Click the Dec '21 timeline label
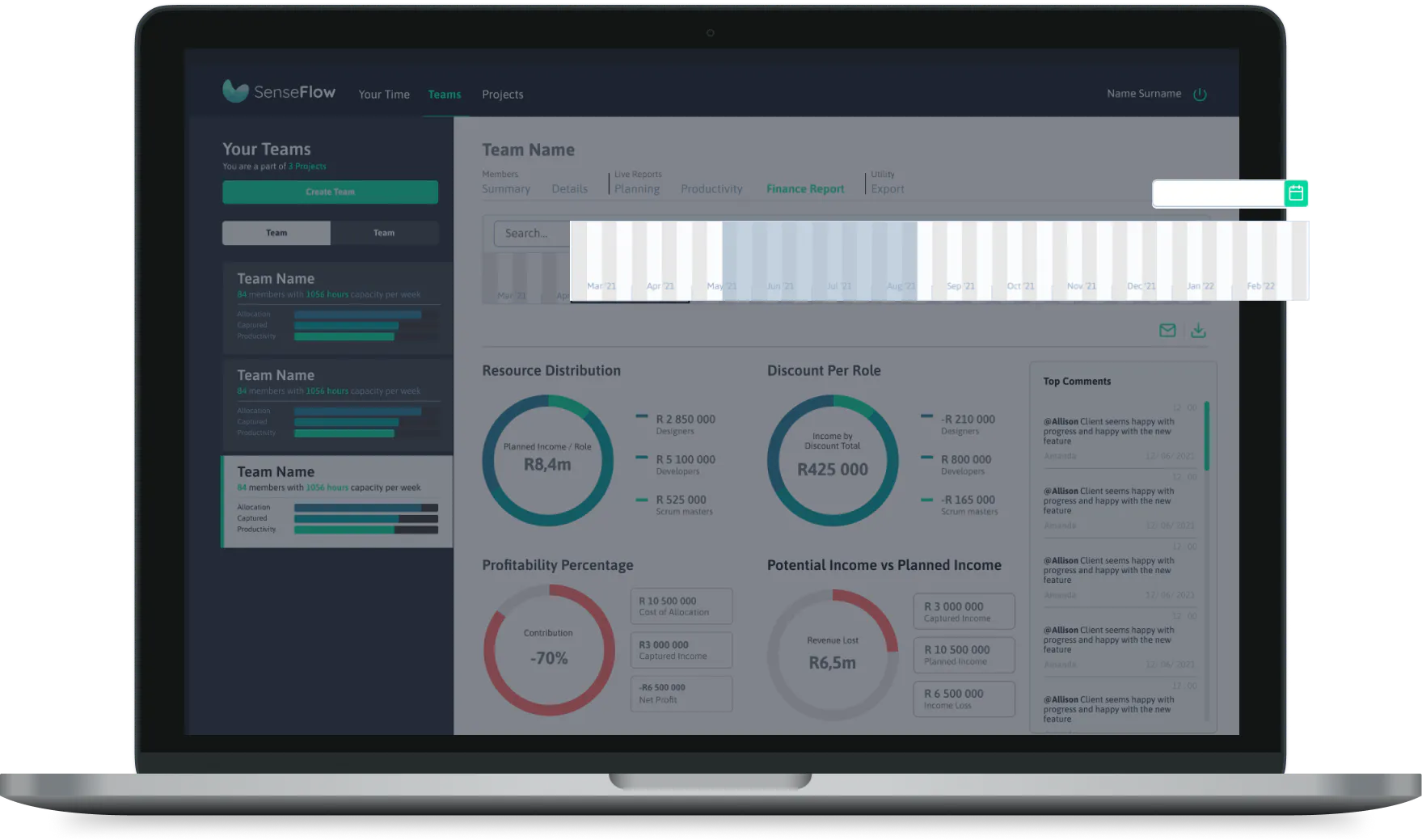This screenshot has width=1422, height=840. coord(1141,286)
